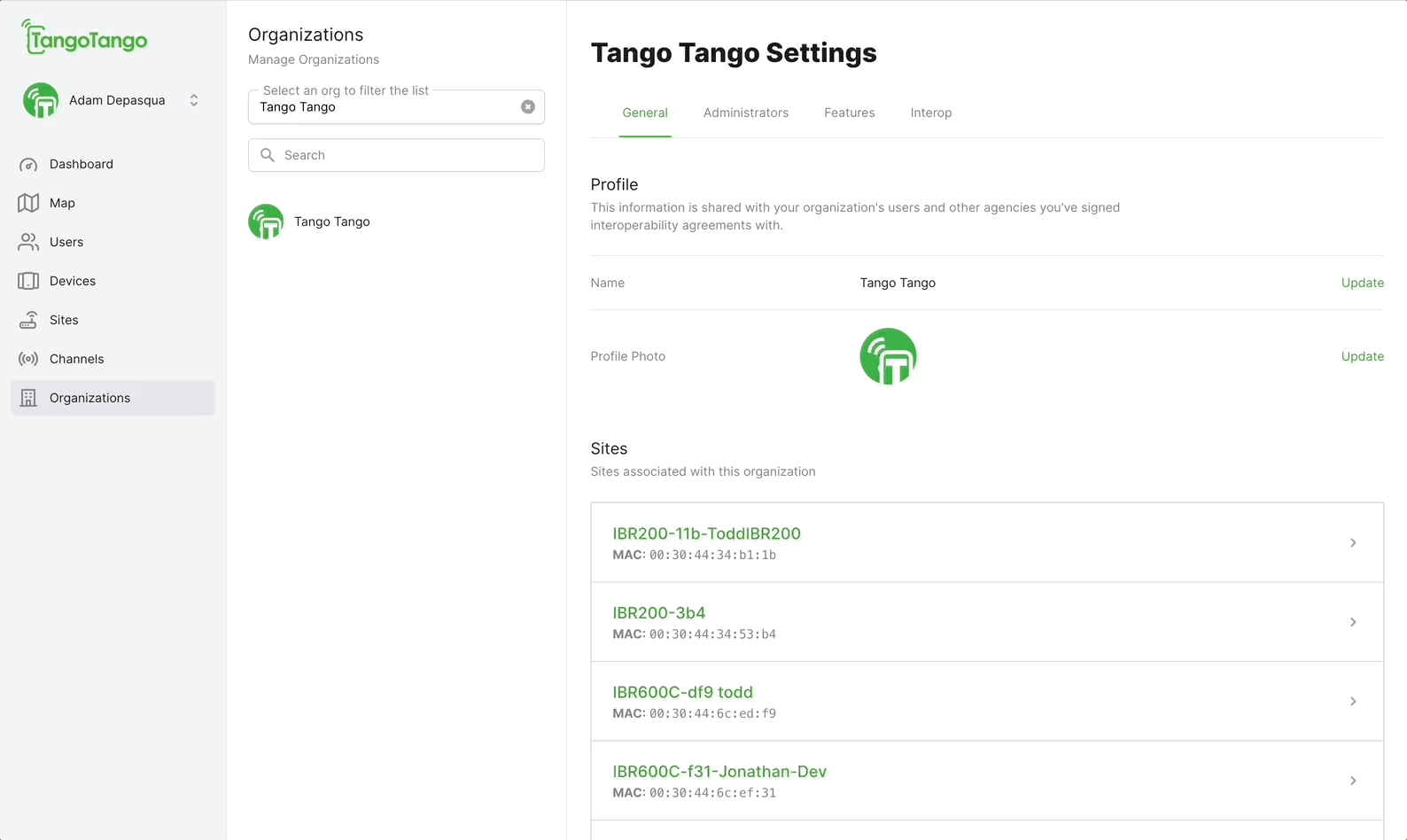Expand chevron for IBR200-11b-ToddIBR200 row

[x=1353, y=542]
